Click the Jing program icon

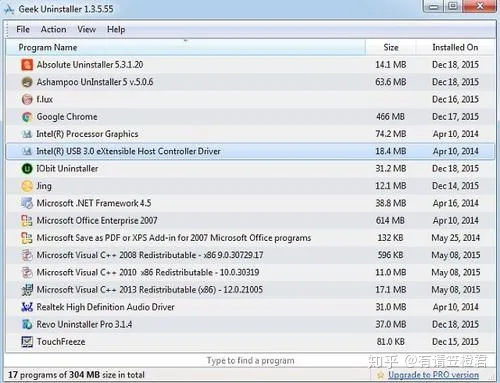pos(27,186)
